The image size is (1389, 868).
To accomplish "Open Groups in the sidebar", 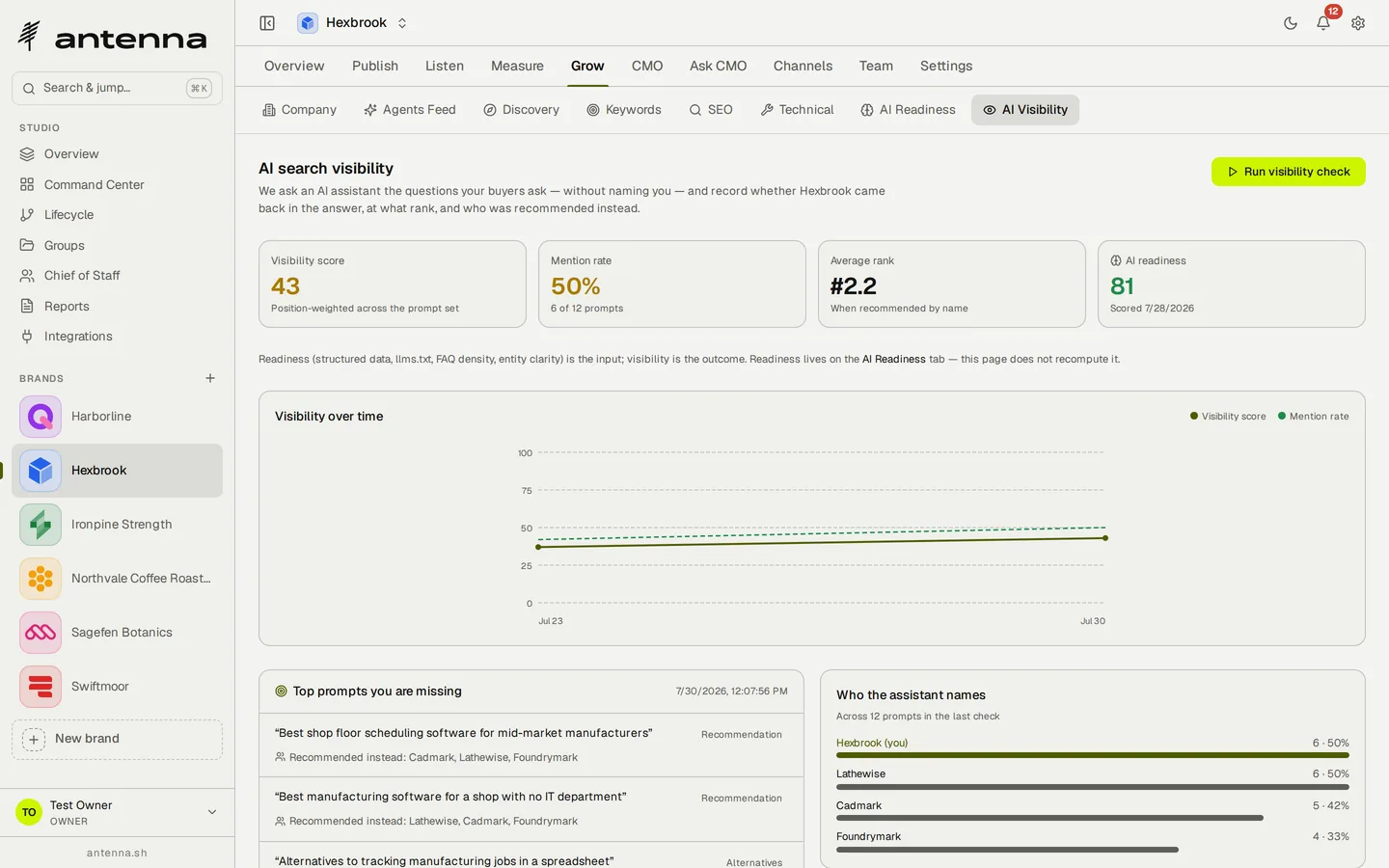I will point(117,245).
